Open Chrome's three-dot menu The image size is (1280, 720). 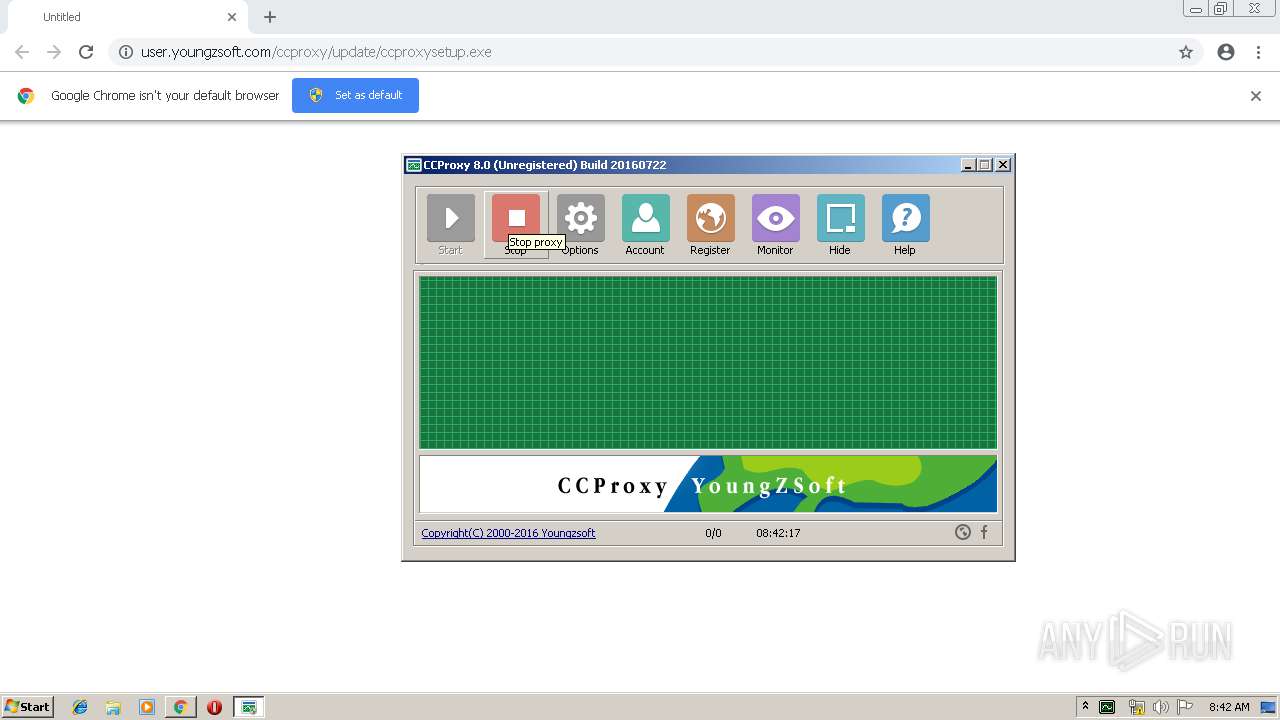pyautogui.click(x=1258, y=52)
